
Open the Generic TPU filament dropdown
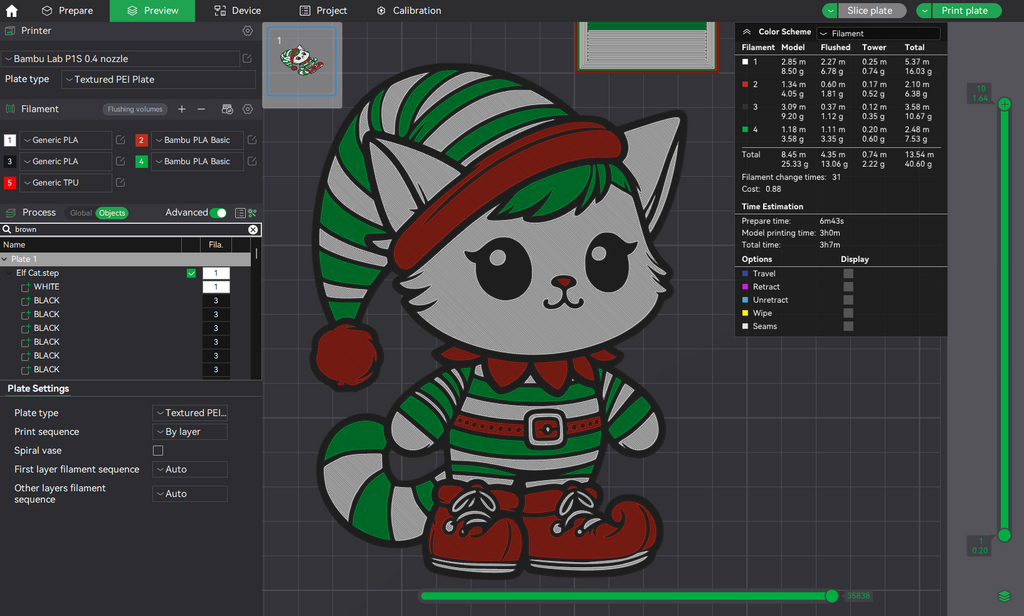coord(65,183)
